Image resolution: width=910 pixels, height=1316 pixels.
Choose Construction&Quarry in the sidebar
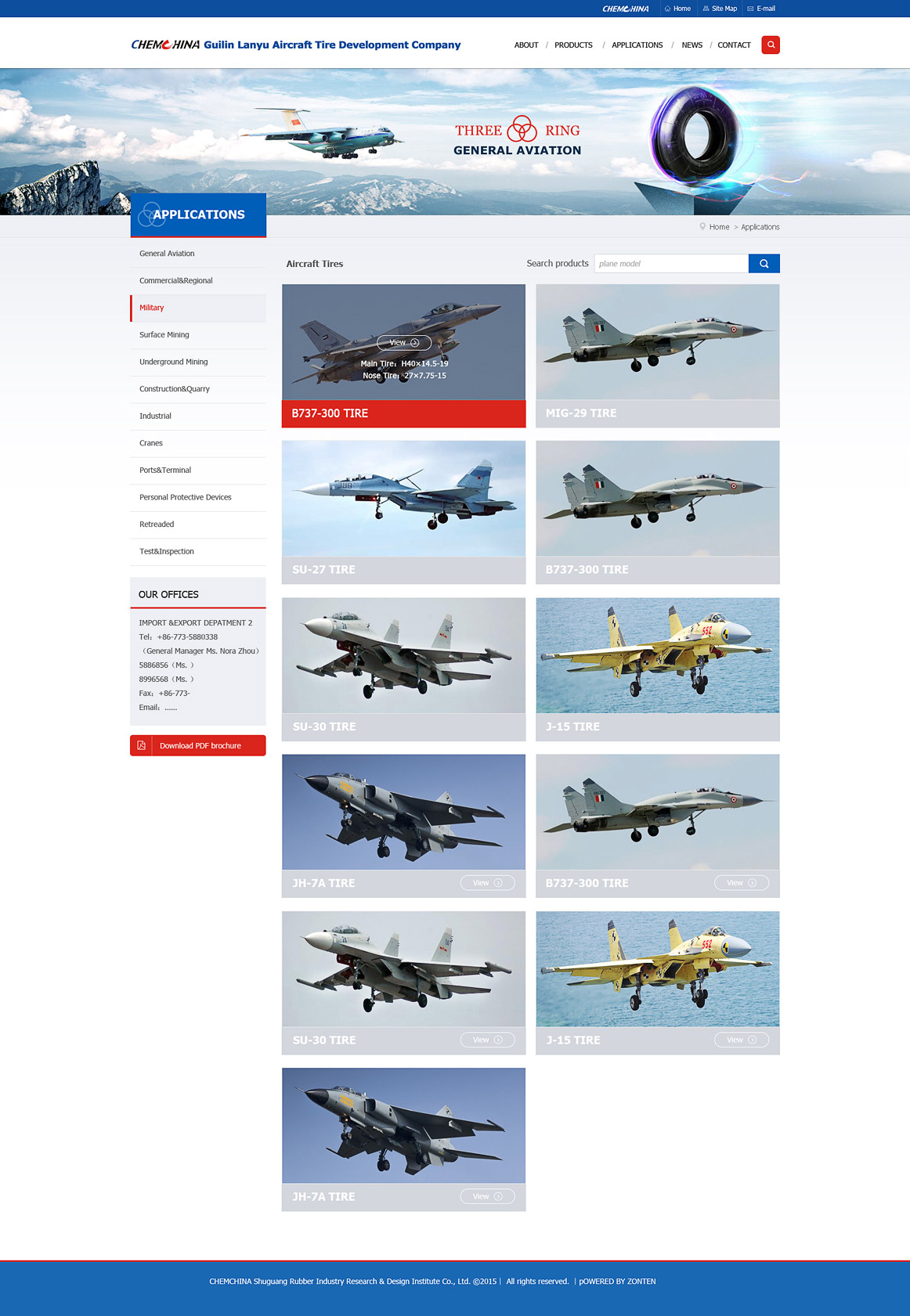point(198,389)
